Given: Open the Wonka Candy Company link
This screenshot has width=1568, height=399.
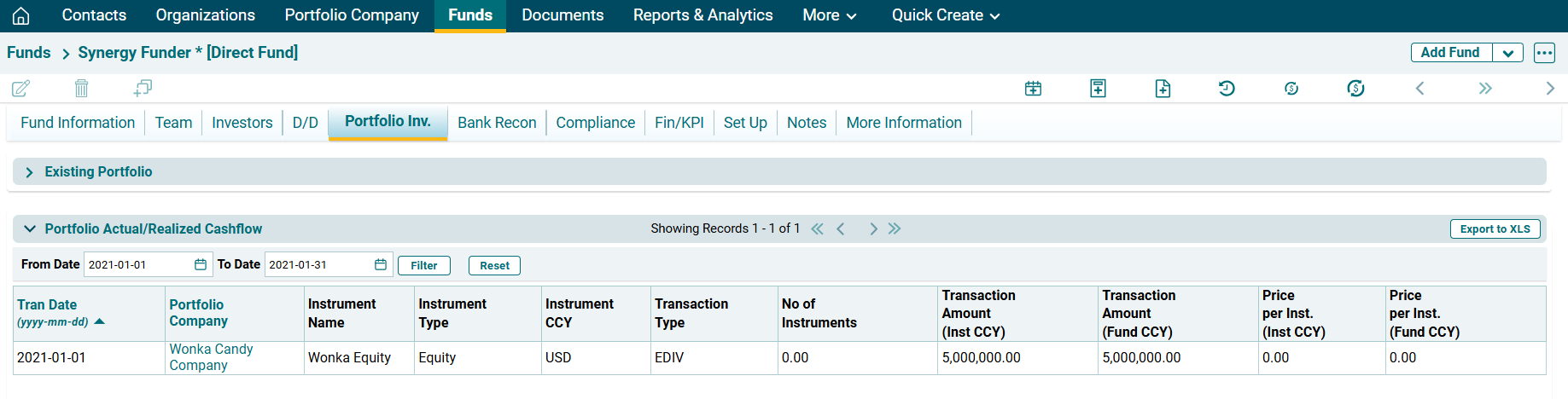Looking at the screenshot, I should 210,357.
